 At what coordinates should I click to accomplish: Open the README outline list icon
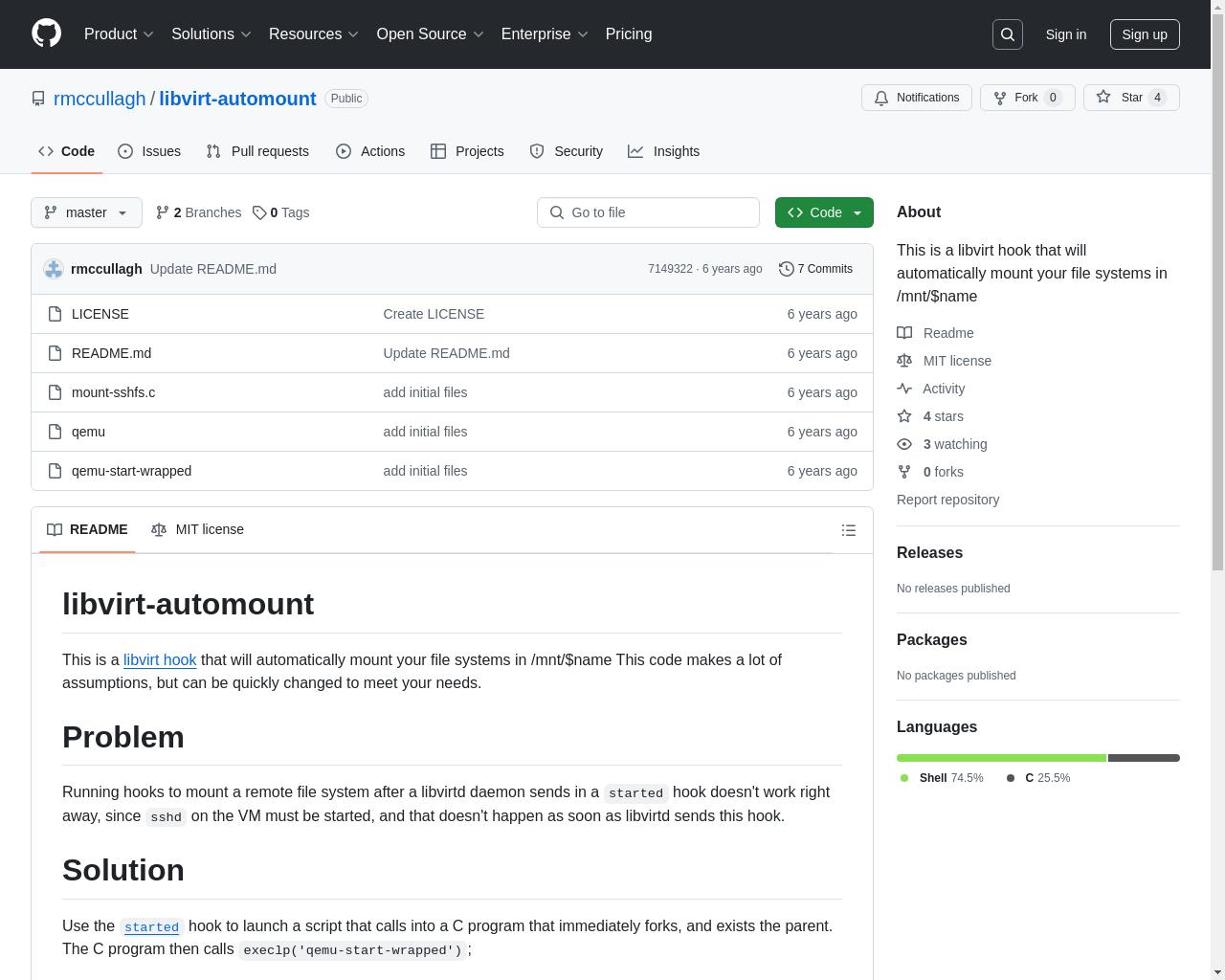(x=849, y=530)
